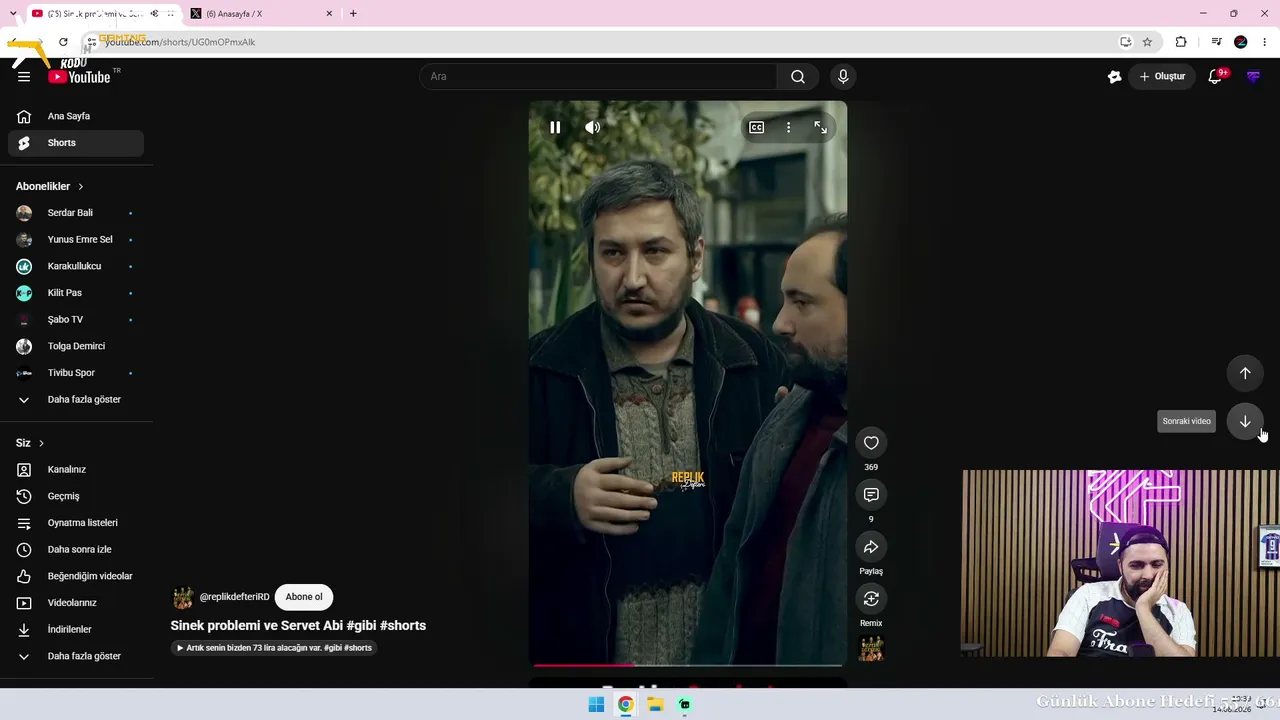Open Karakullukcu channel

[x=76, y=266]
